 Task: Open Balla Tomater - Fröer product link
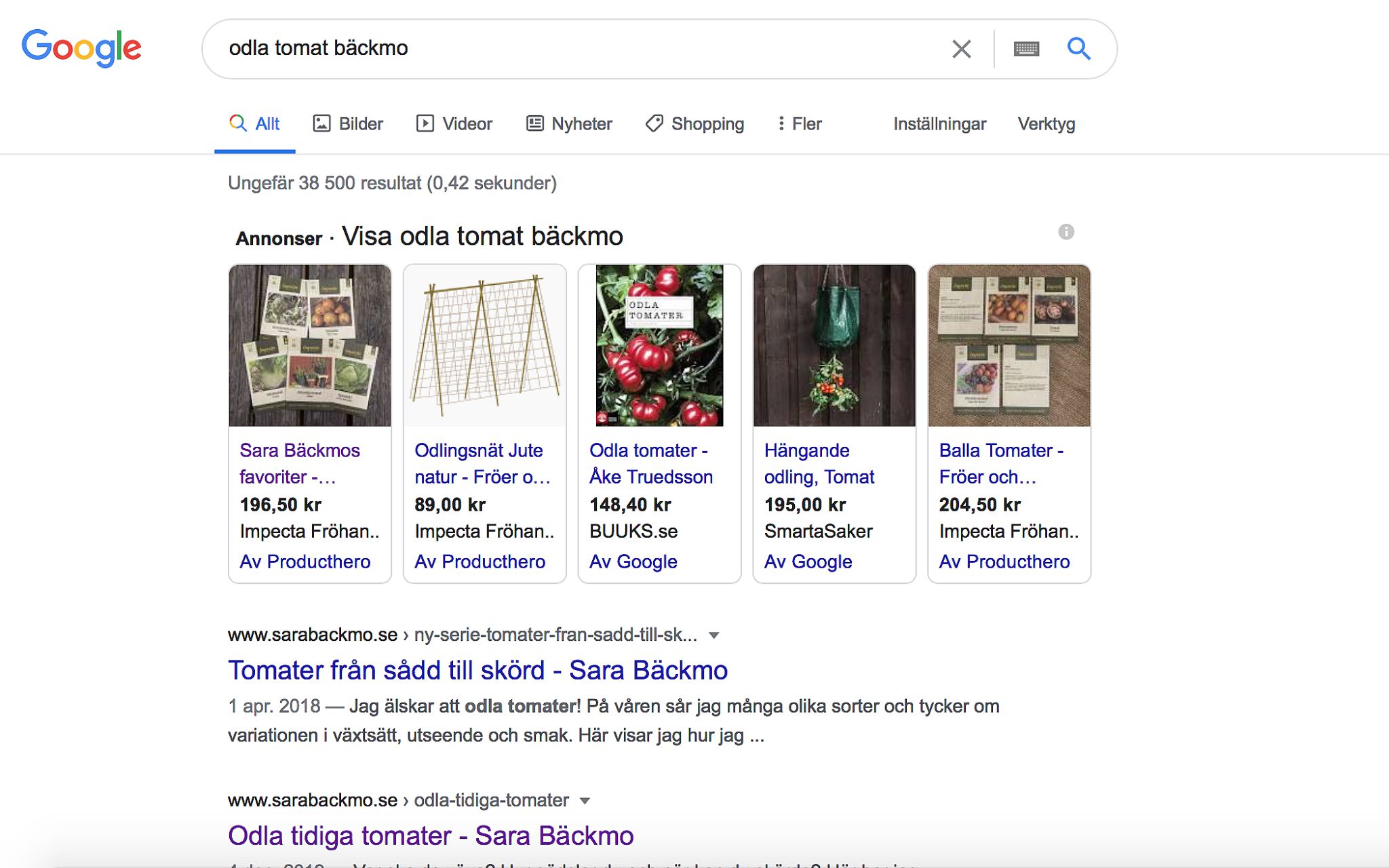pyautogui.click(x=1001, y=464)
